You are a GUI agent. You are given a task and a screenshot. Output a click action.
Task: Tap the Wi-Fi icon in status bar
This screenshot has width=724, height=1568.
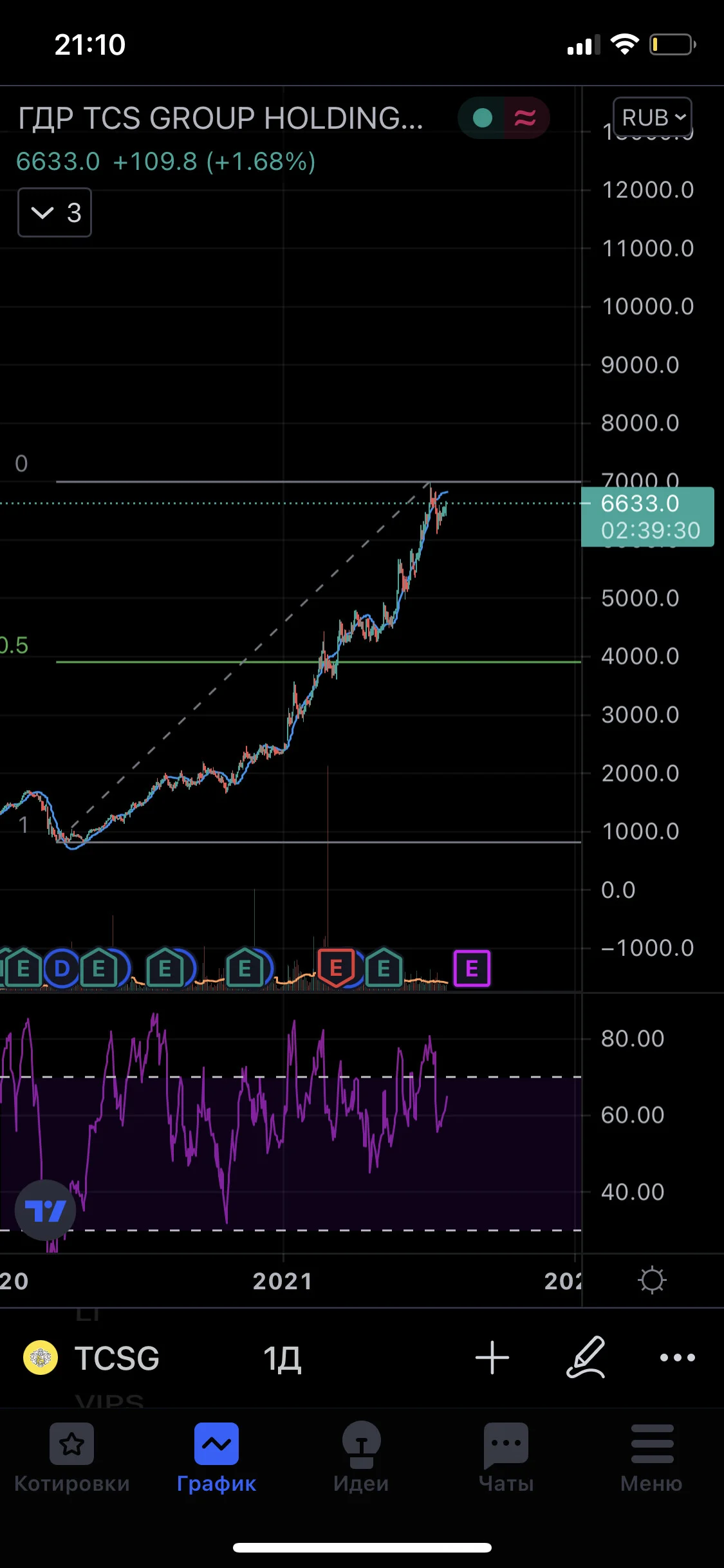(624, 44)
